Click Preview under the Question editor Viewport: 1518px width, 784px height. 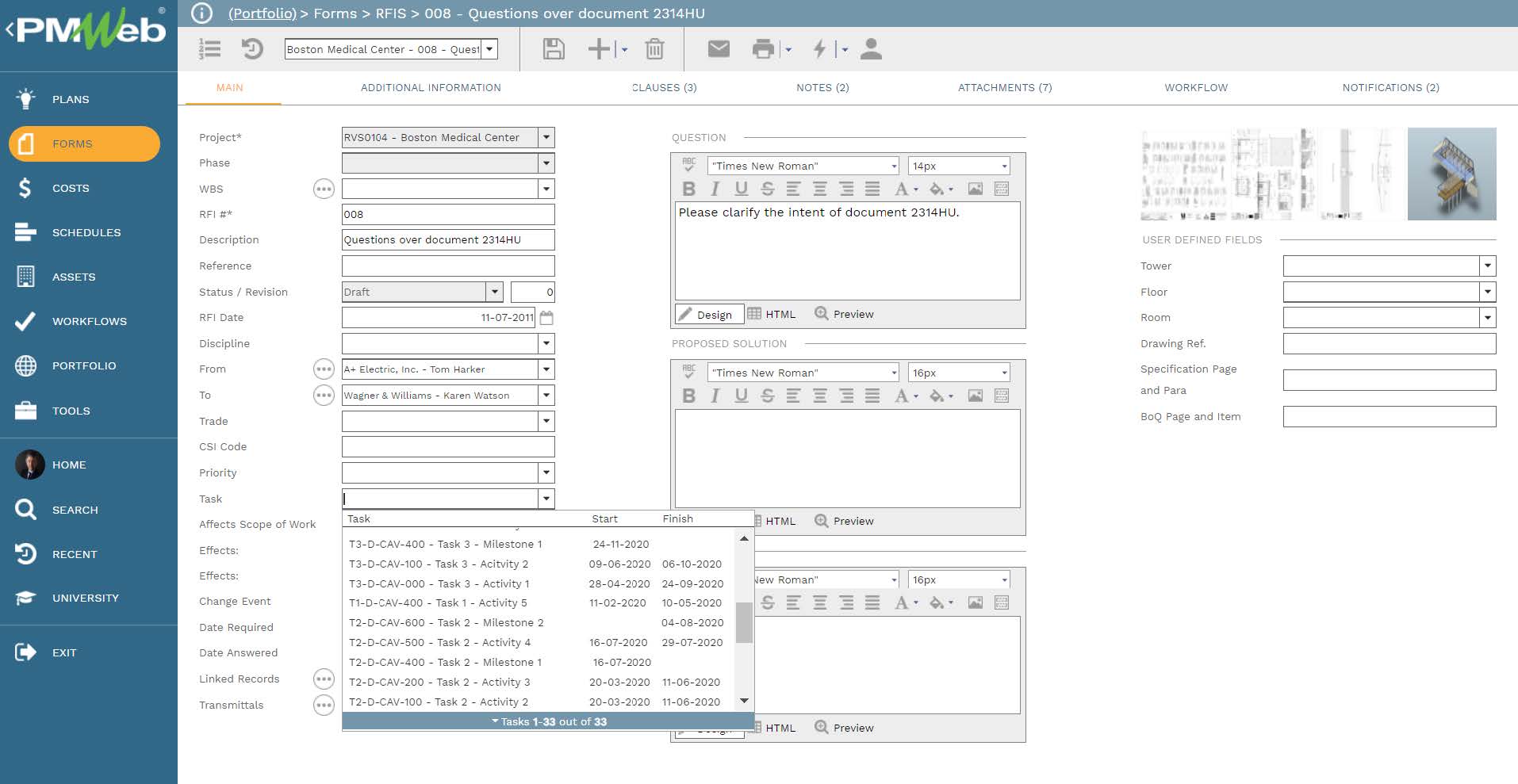click(x=844, y=314)
